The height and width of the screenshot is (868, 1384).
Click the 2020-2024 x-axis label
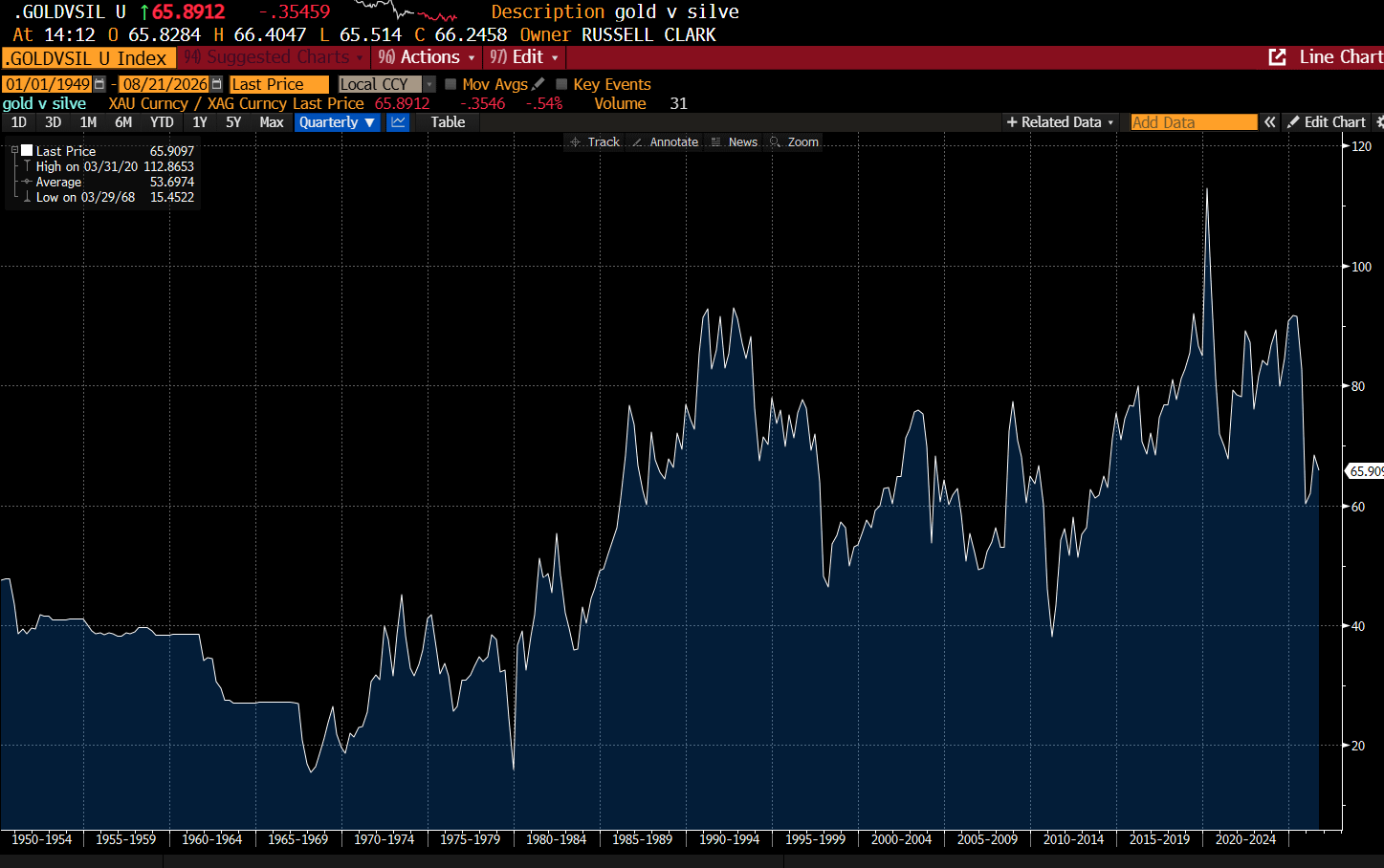1245,839
